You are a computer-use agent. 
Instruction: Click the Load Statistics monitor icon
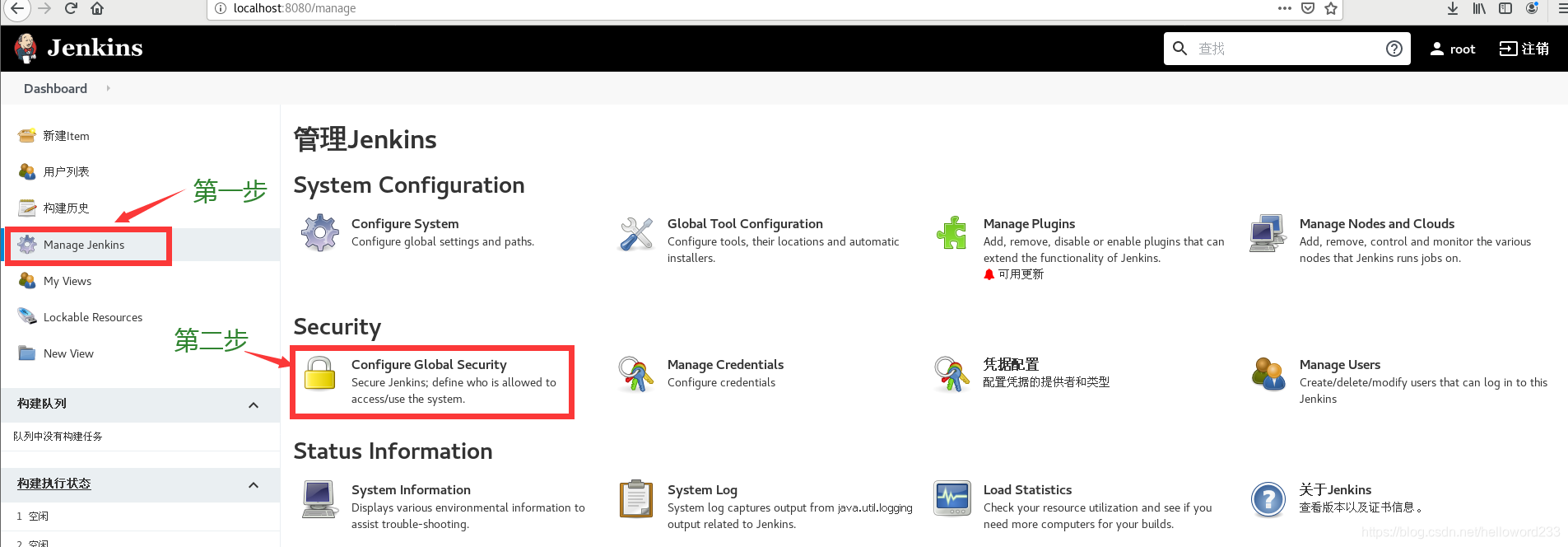coord(952,498)
